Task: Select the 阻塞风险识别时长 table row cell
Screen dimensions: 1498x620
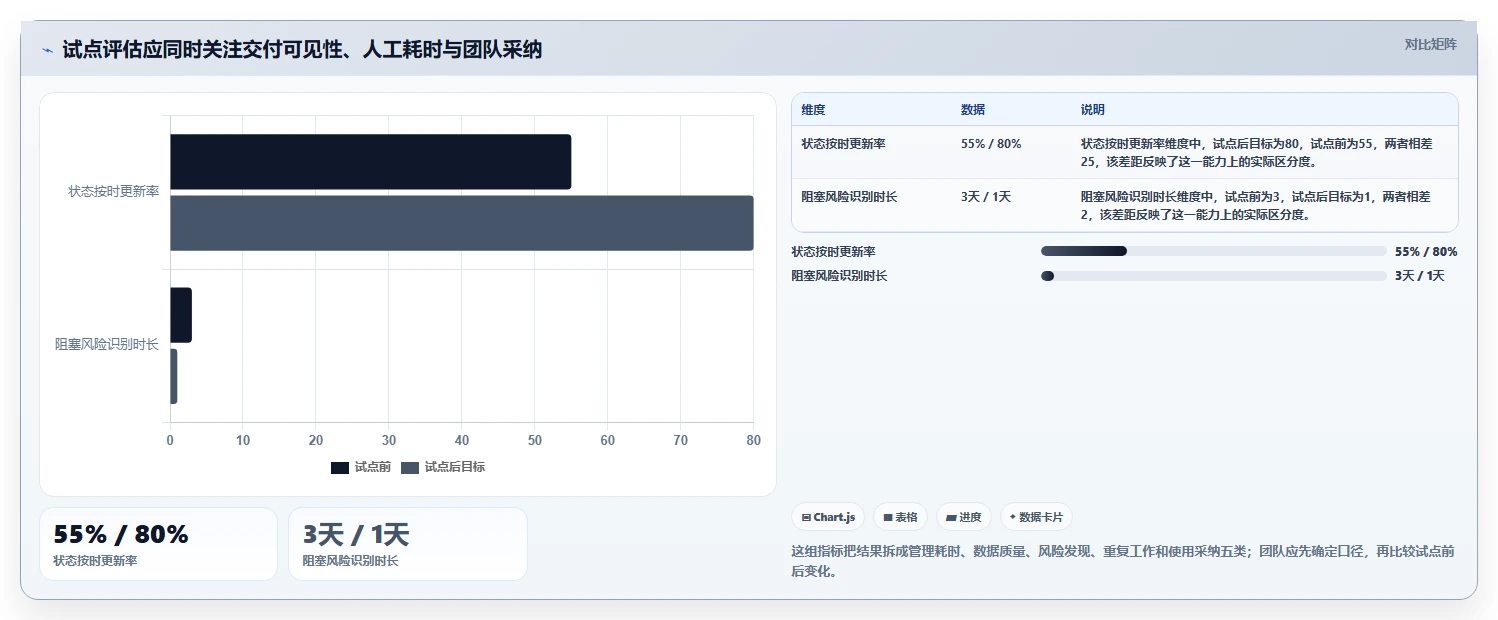Action: [x=849, y=196]
